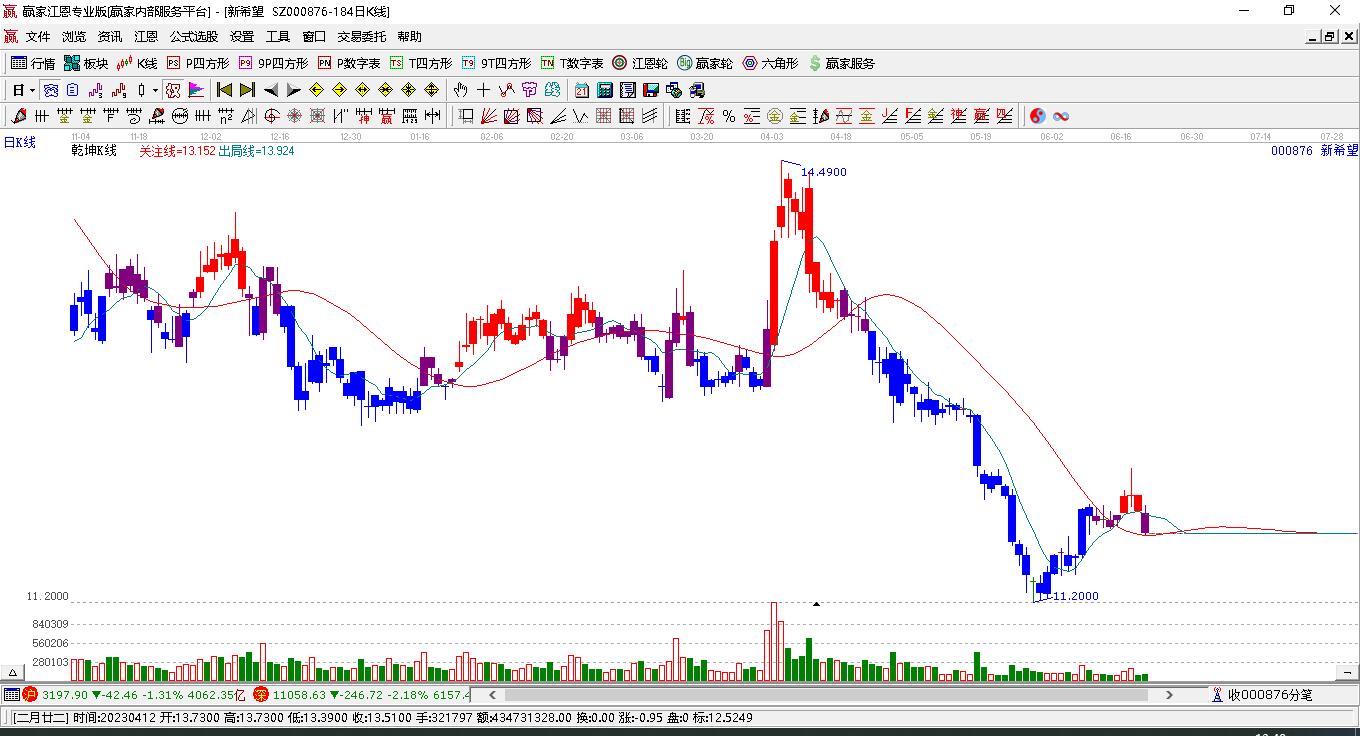Click the 赢家服务 button
1360x736 pixels.
[841, 63]
